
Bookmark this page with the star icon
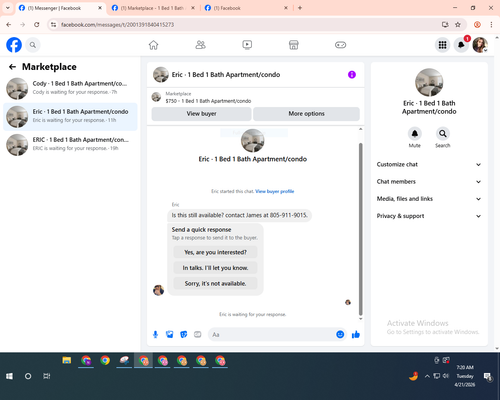click(x=458, y=25)
